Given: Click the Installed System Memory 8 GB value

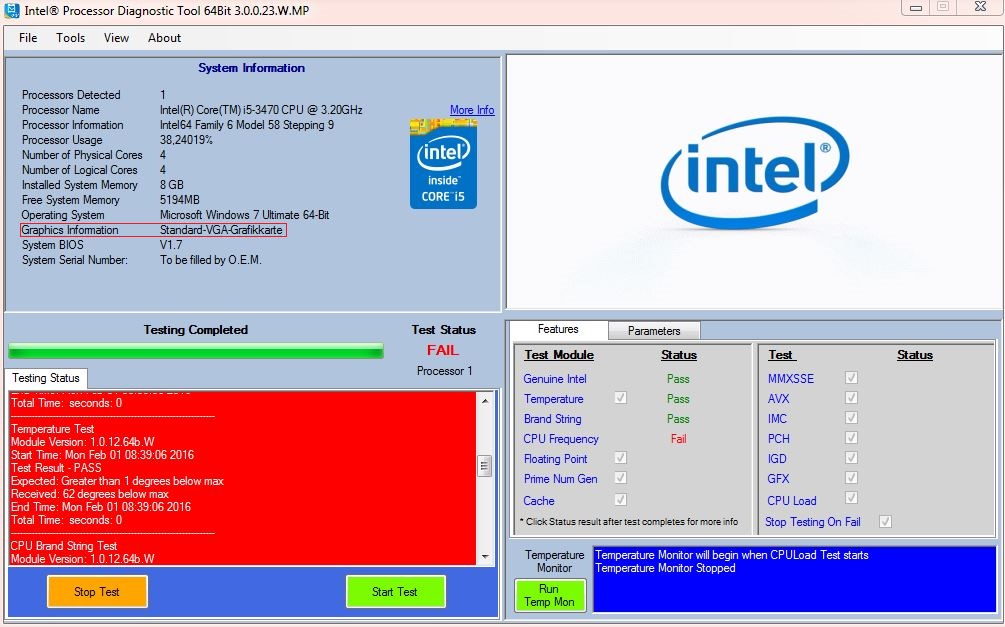Looking at the screenshot, I should pyautogui.click(x=172, y=185).
